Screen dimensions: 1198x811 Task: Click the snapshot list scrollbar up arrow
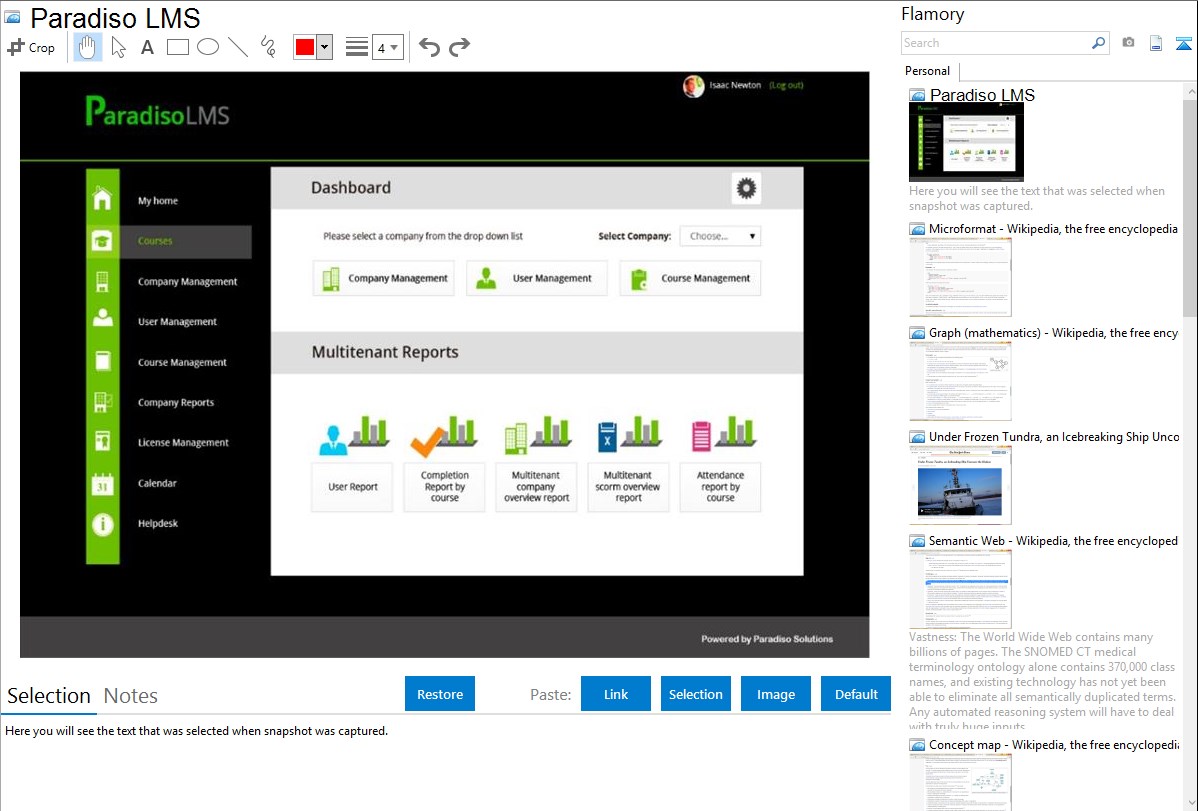tap(1190, 92)
